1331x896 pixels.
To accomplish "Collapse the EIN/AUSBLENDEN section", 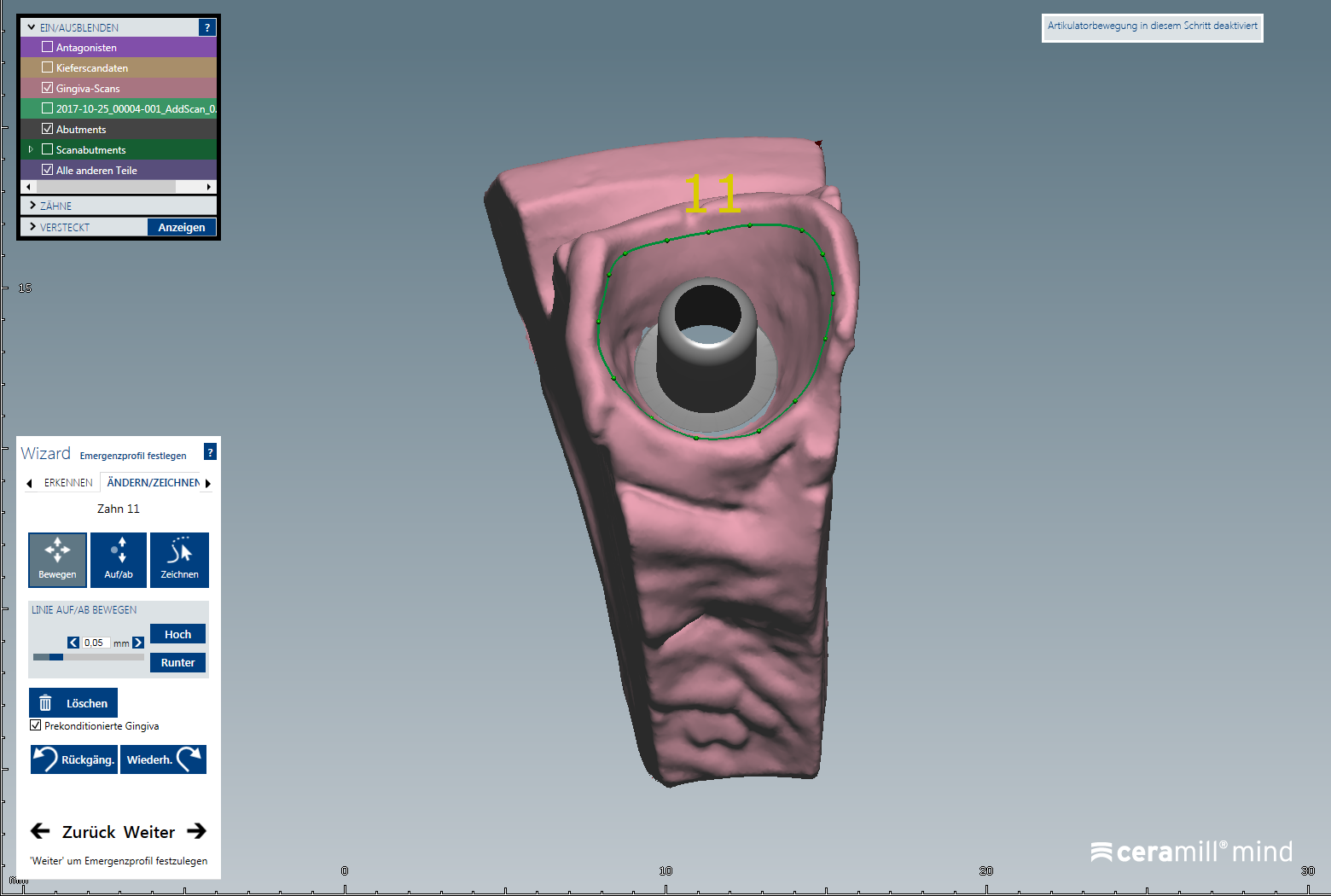I will click(x=32, y=27).
